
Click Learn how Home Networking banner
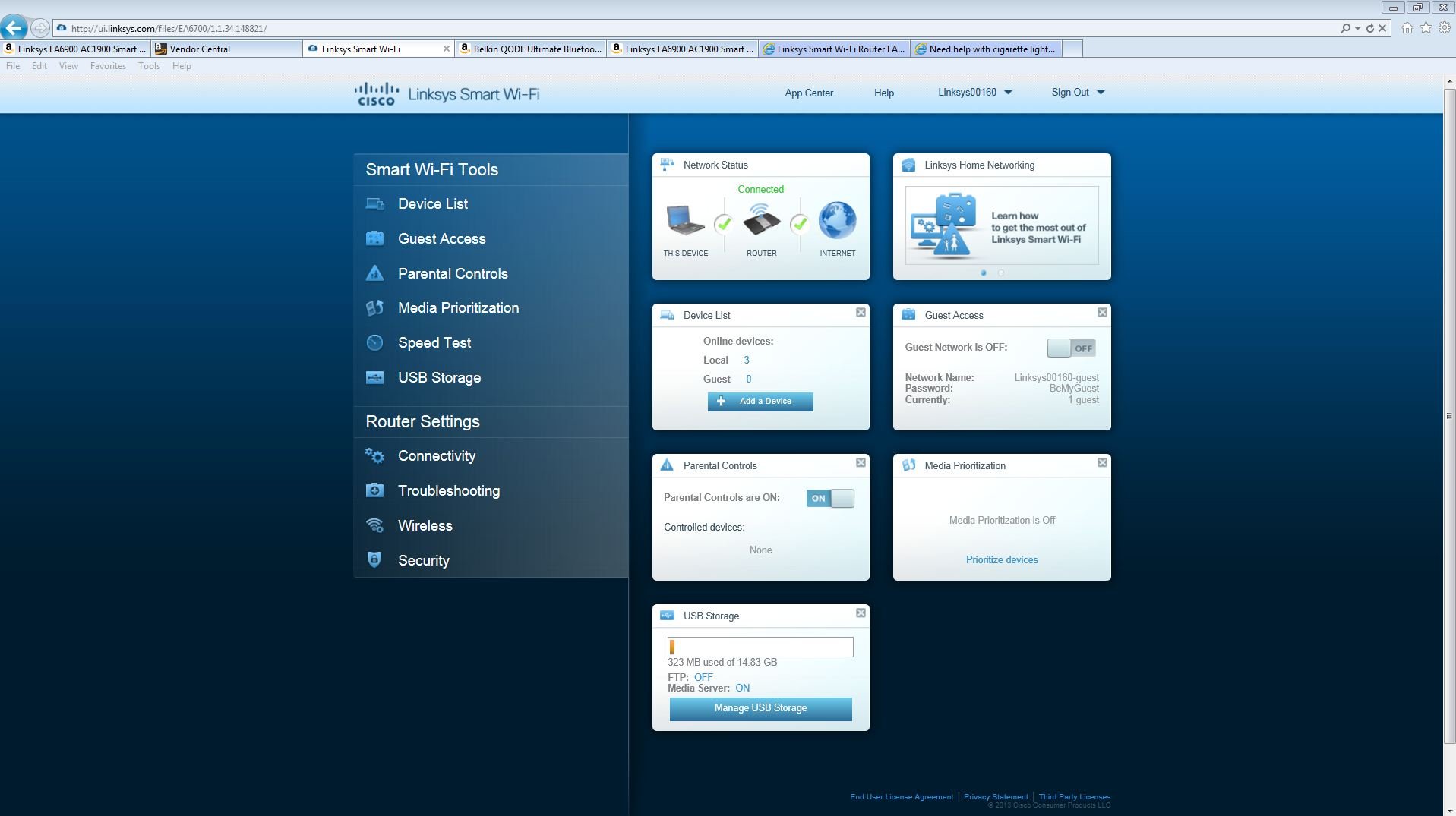[x=1002, y=225]
